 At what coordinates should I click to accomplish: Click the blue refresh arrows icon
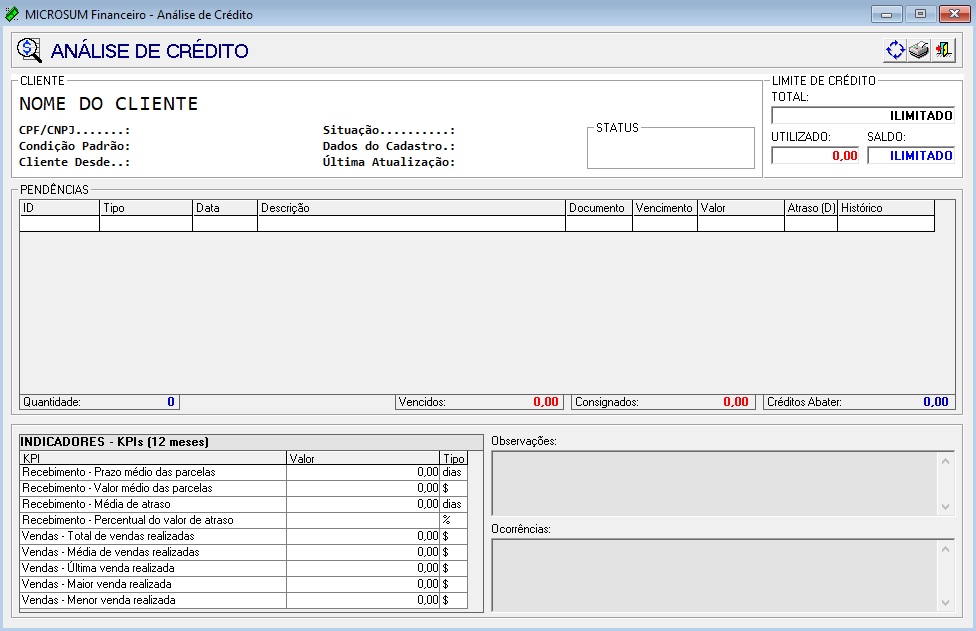pyautogui.click(x=895, y=50)
